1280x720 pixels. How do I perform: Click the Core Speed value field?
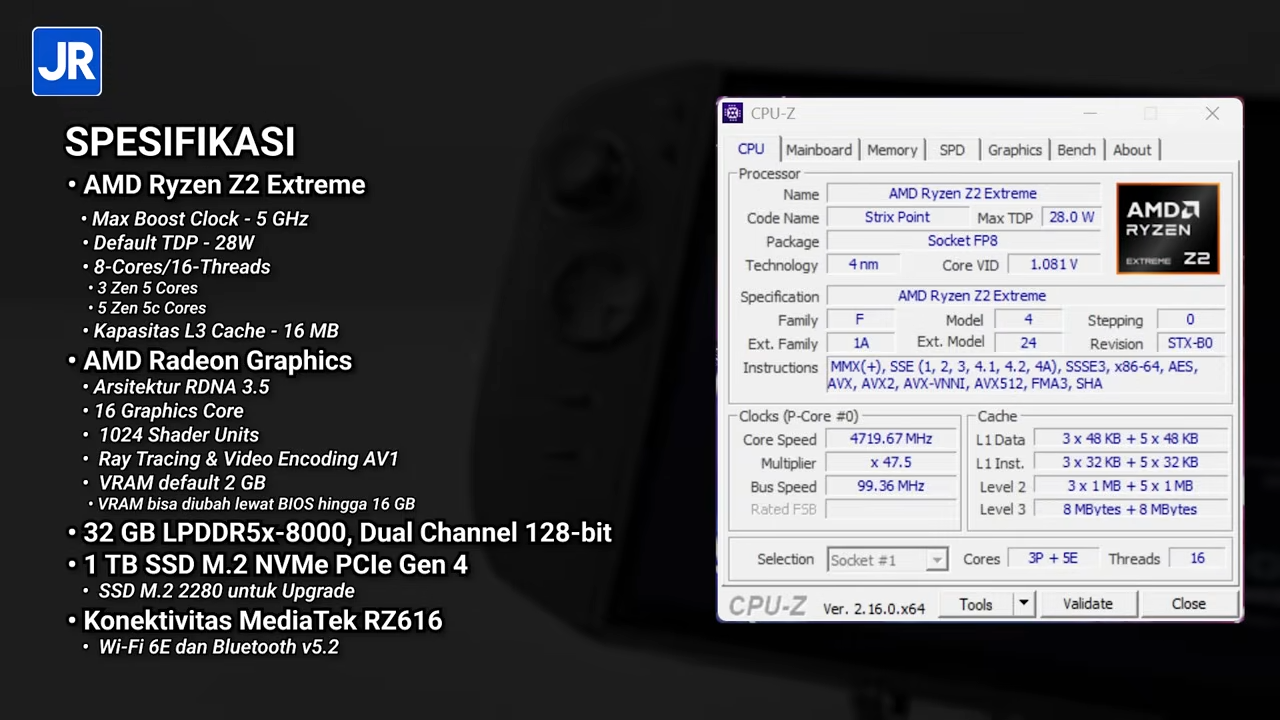890,439
